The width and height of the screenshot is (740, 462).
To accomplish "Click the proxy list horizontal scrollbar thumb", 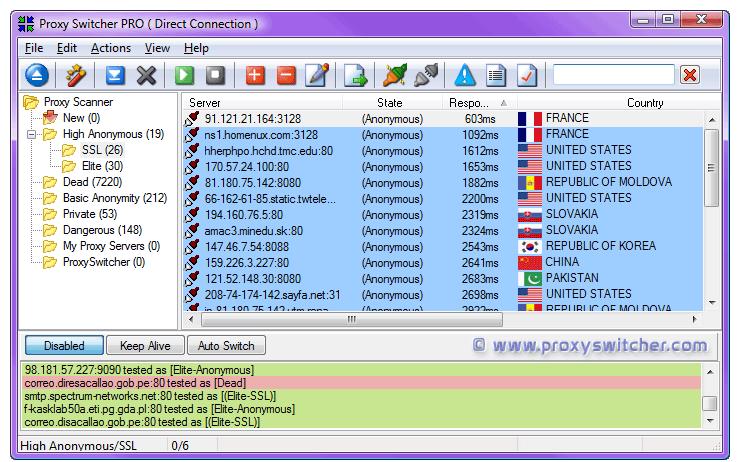I will tap(352, 319).
